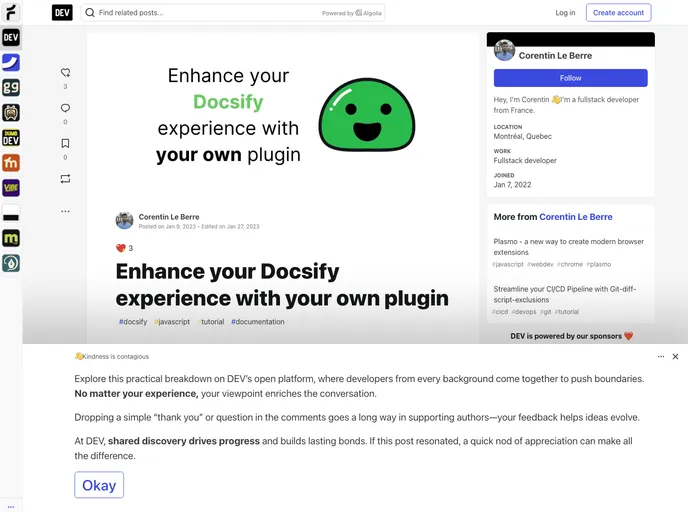688x512 pixels.
Task: Open the teal droplet community icon
Action: [11, 263]
